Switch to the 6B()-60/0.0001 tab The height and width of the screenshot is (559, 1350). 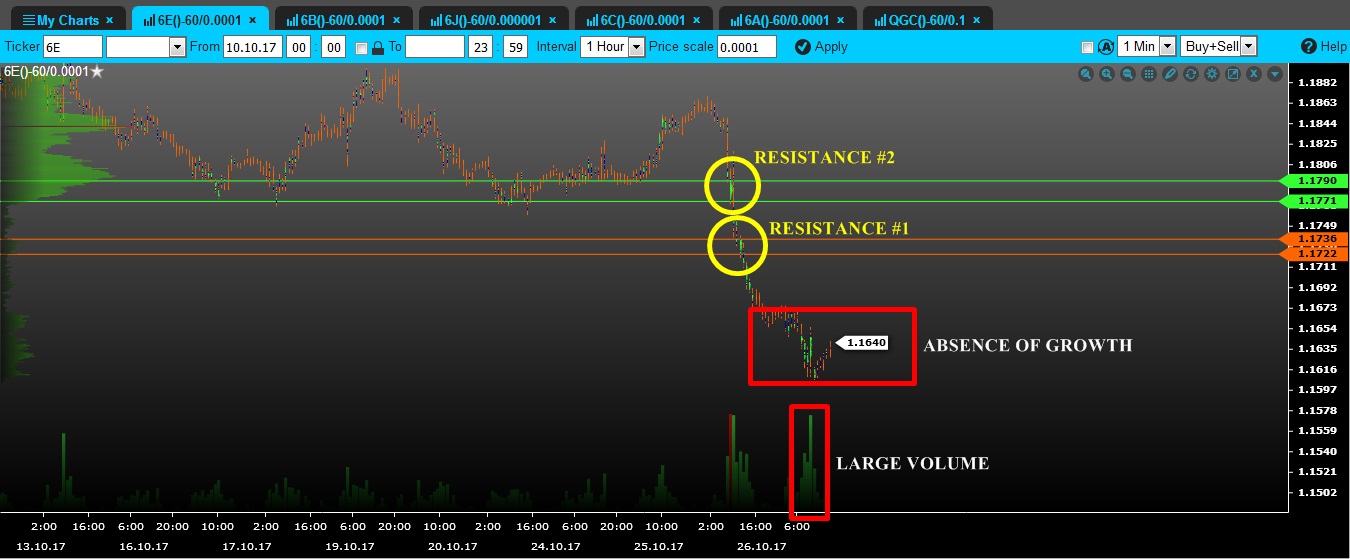click(x=343, y=20)
